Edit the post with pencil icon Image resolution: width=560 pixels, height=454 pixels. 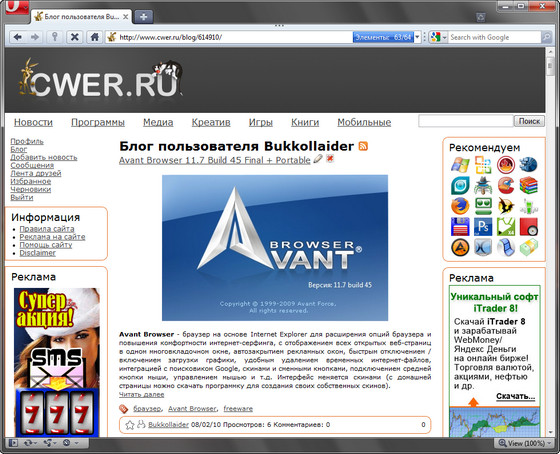[318, 159]
